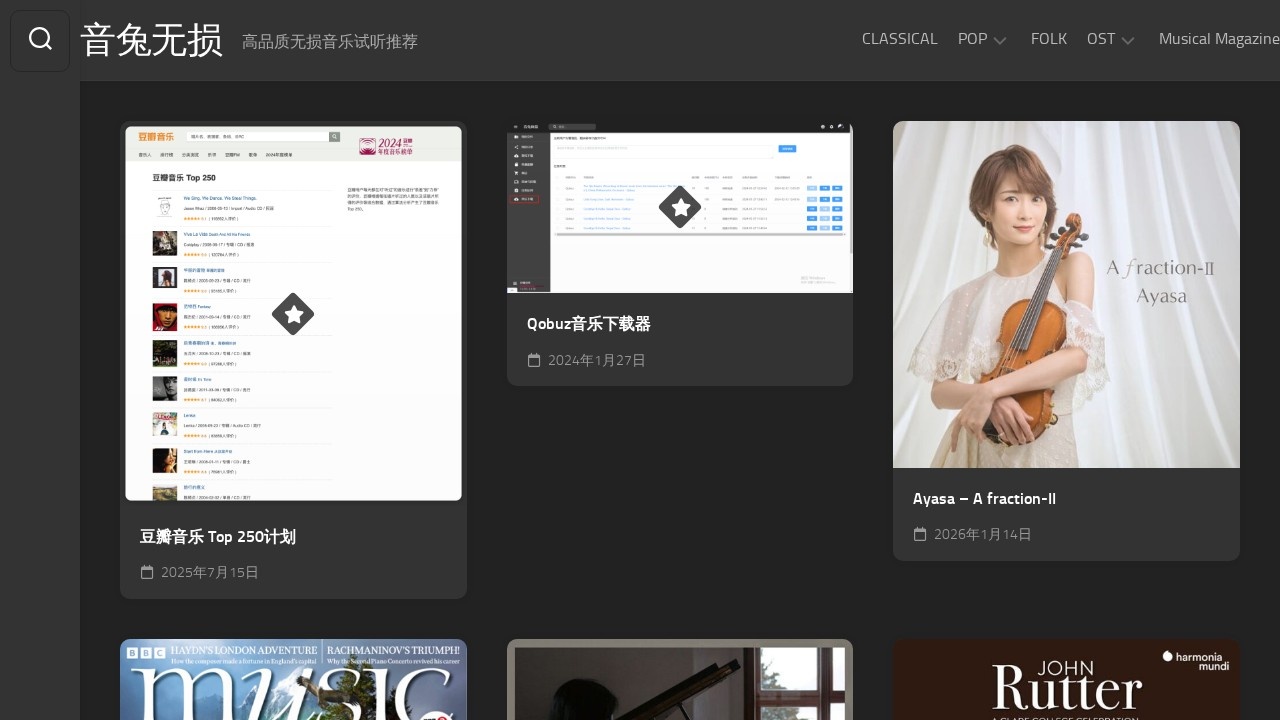Screen dimensions: 1280x720
Task: Click the 音兔无损 site title
Action: click(151, 40)
